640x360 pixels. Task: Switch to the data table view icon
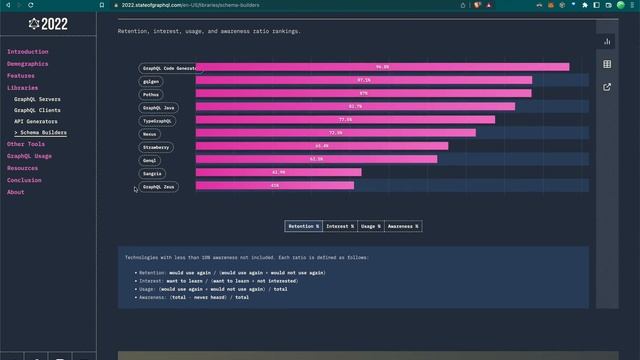[x=607, y=64]
